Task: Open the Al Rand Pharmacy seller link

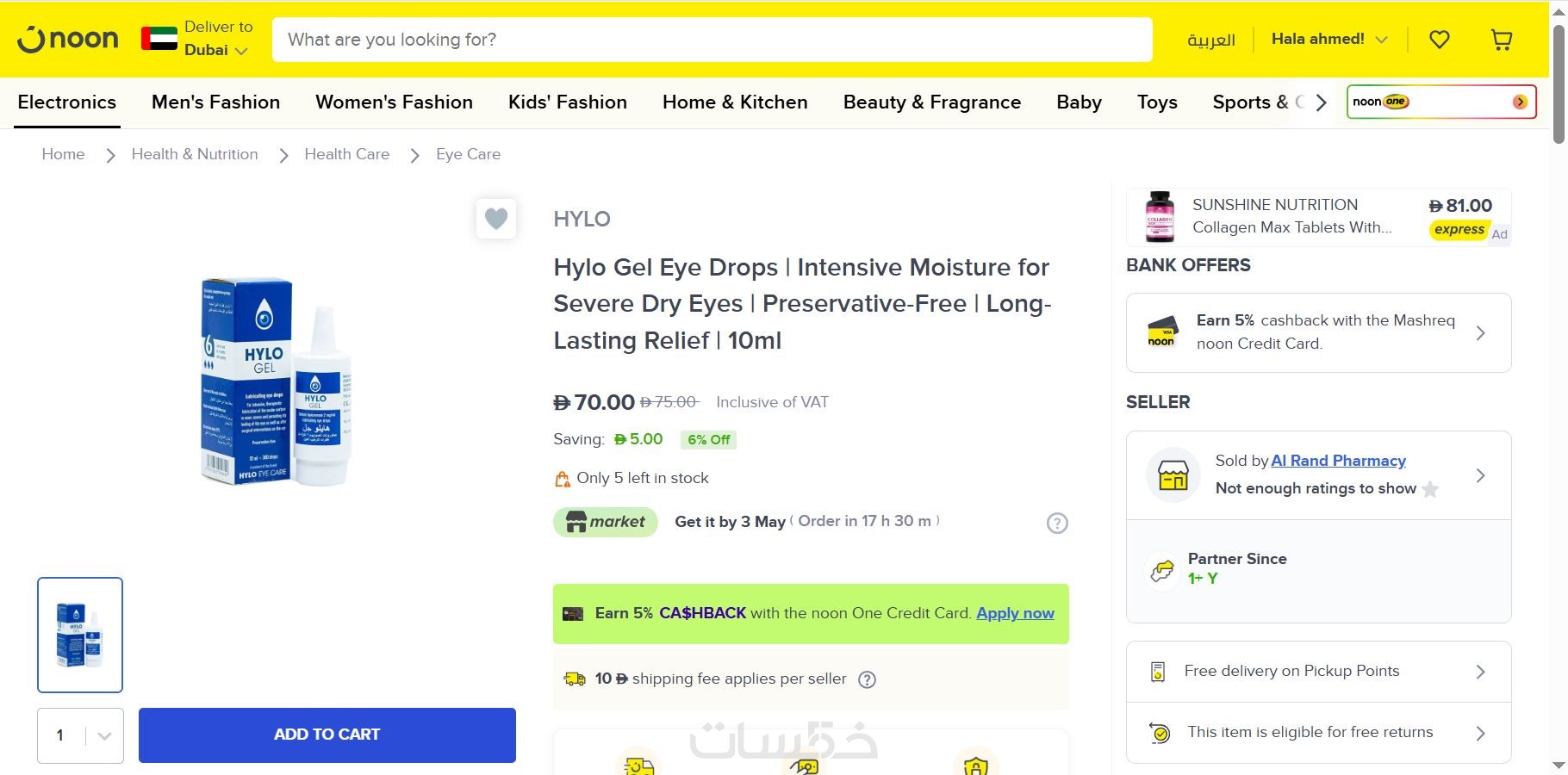Action: point(1338,461)
